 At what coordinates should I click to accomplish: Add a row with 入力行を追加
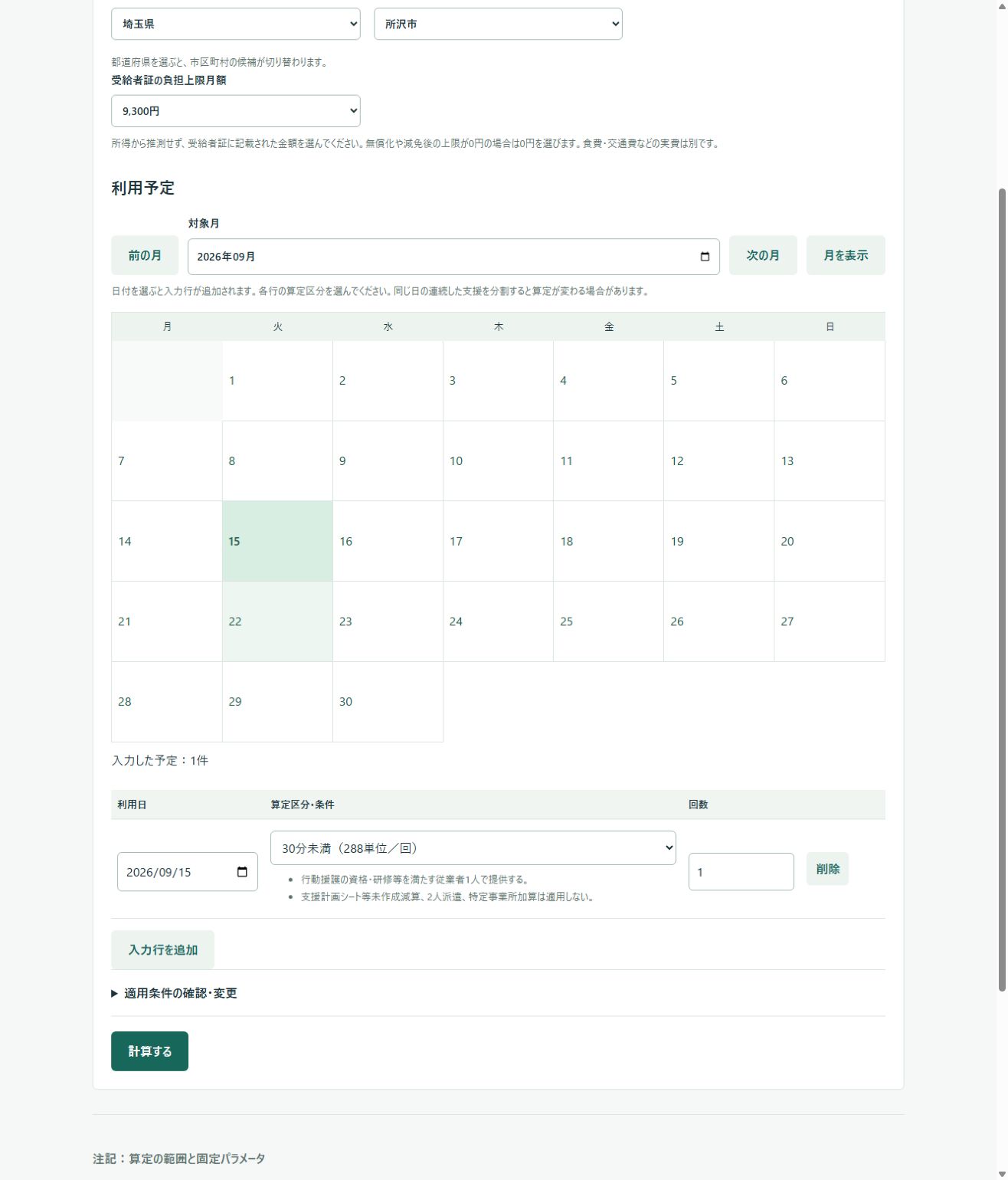(x=162, y=950)
